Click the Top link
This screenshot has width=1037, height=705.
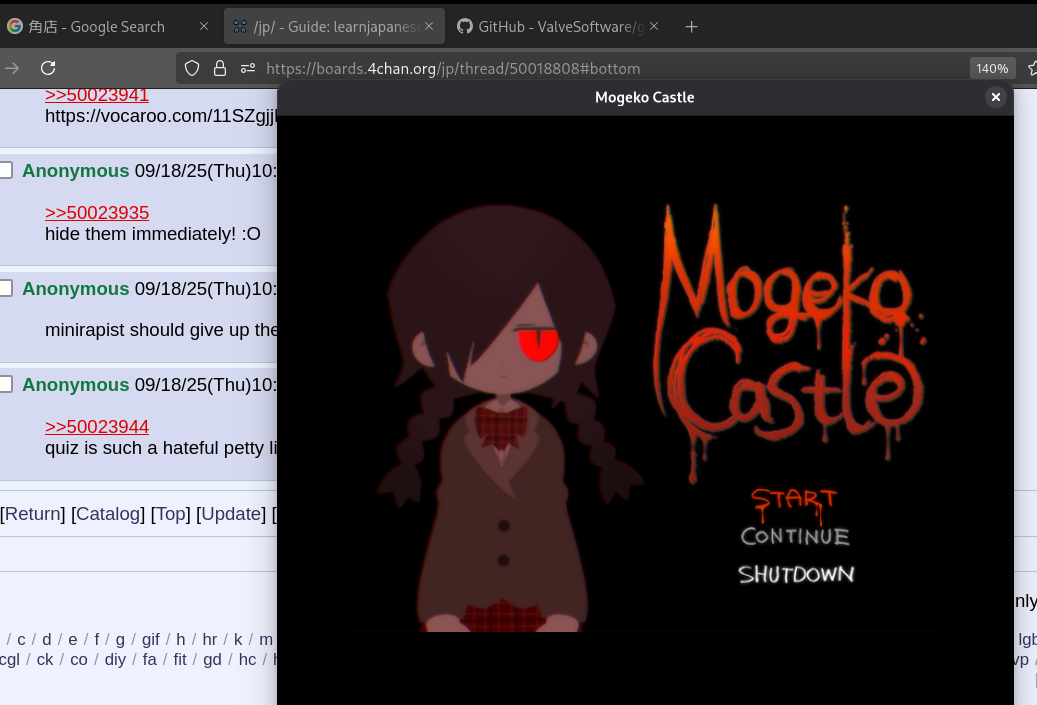[x=171, y=514]
